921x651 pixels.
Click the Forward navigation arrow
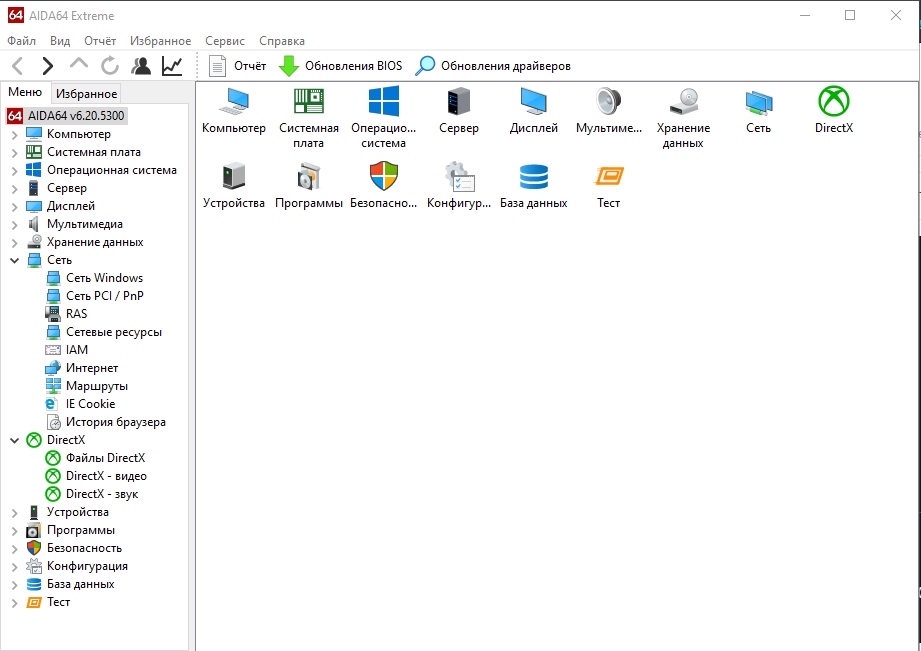48,66
